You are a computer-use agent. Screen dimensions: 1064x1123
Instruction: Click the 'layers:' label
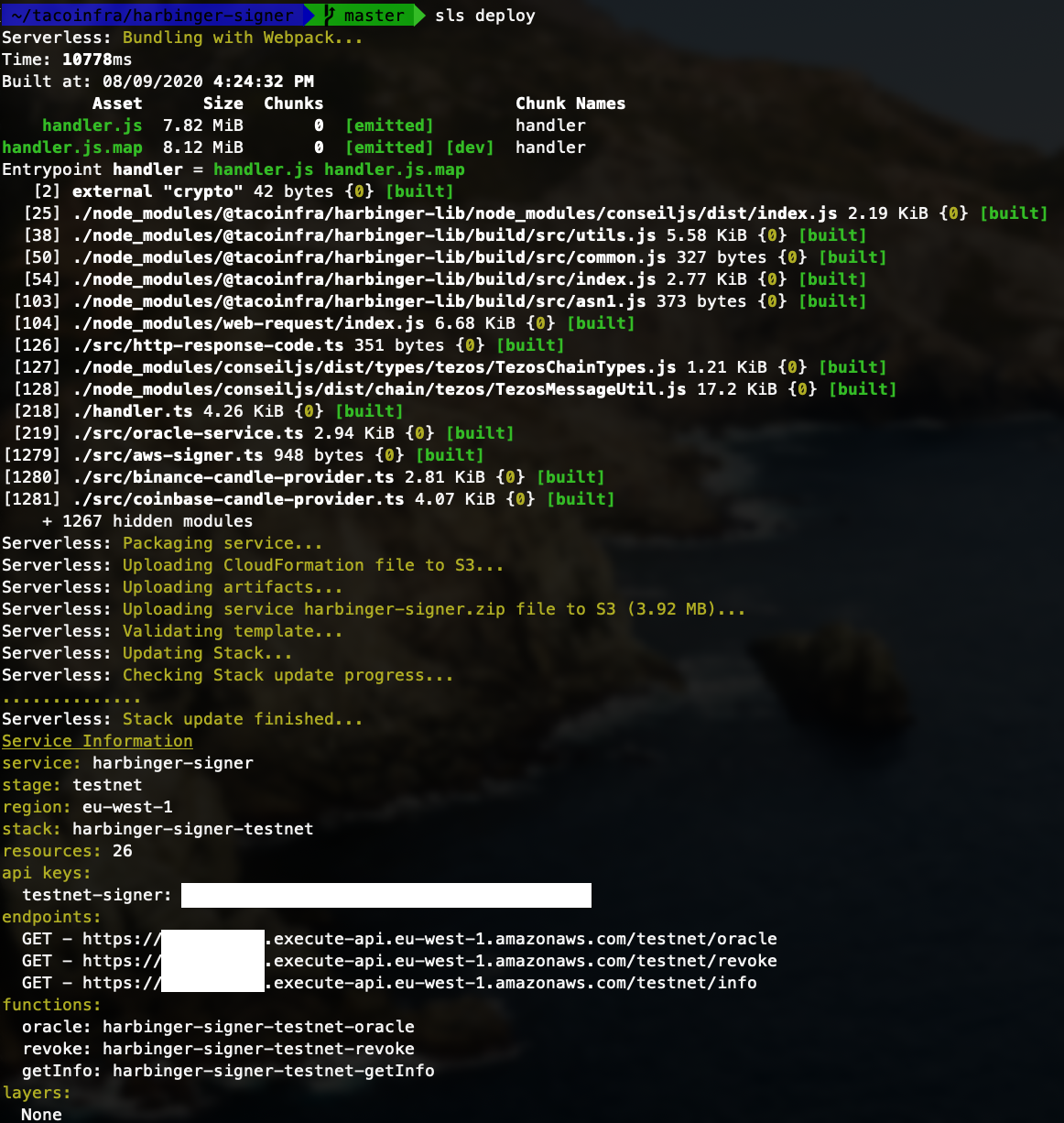coord(37,1093)
